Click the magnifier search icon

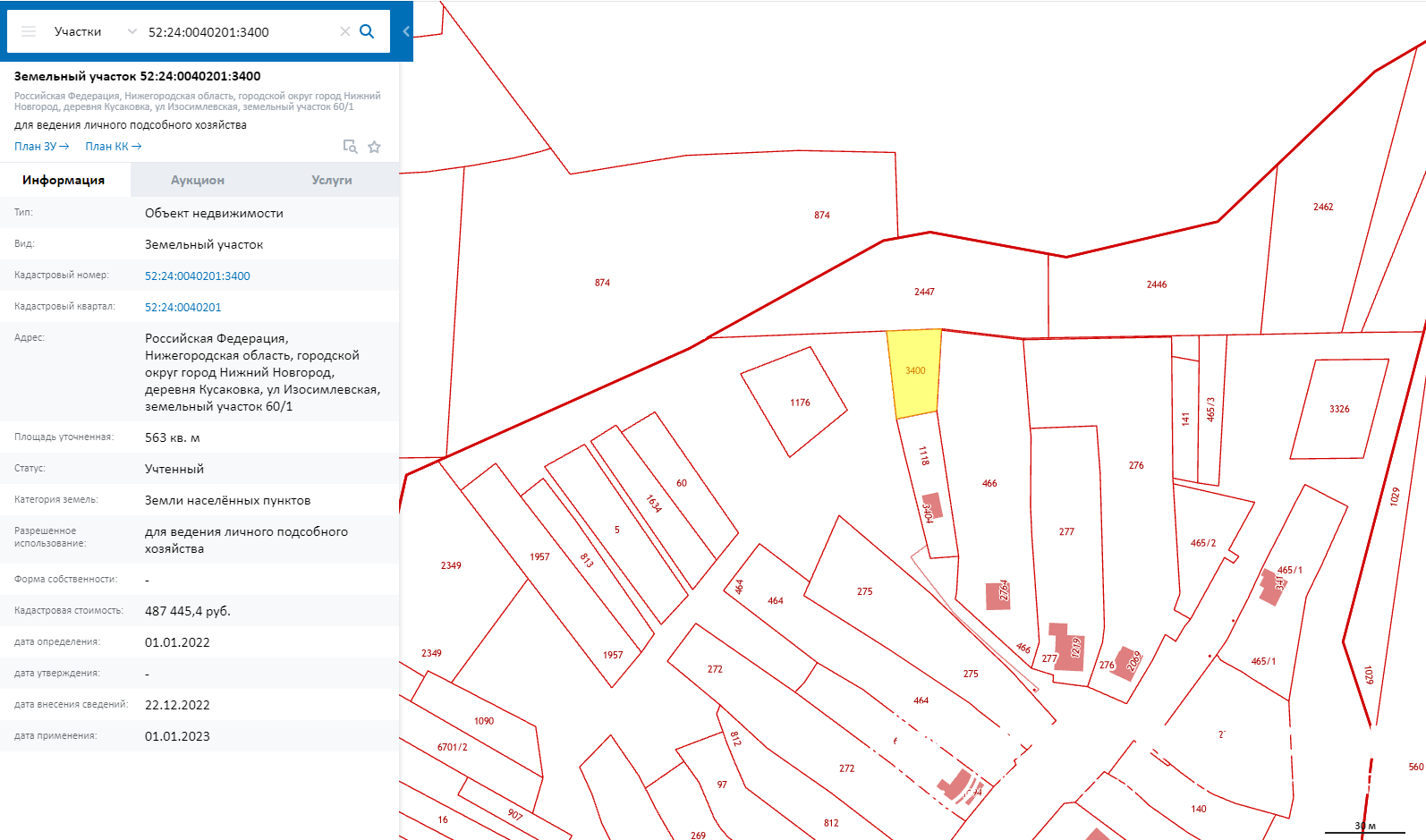pos(367,31)
